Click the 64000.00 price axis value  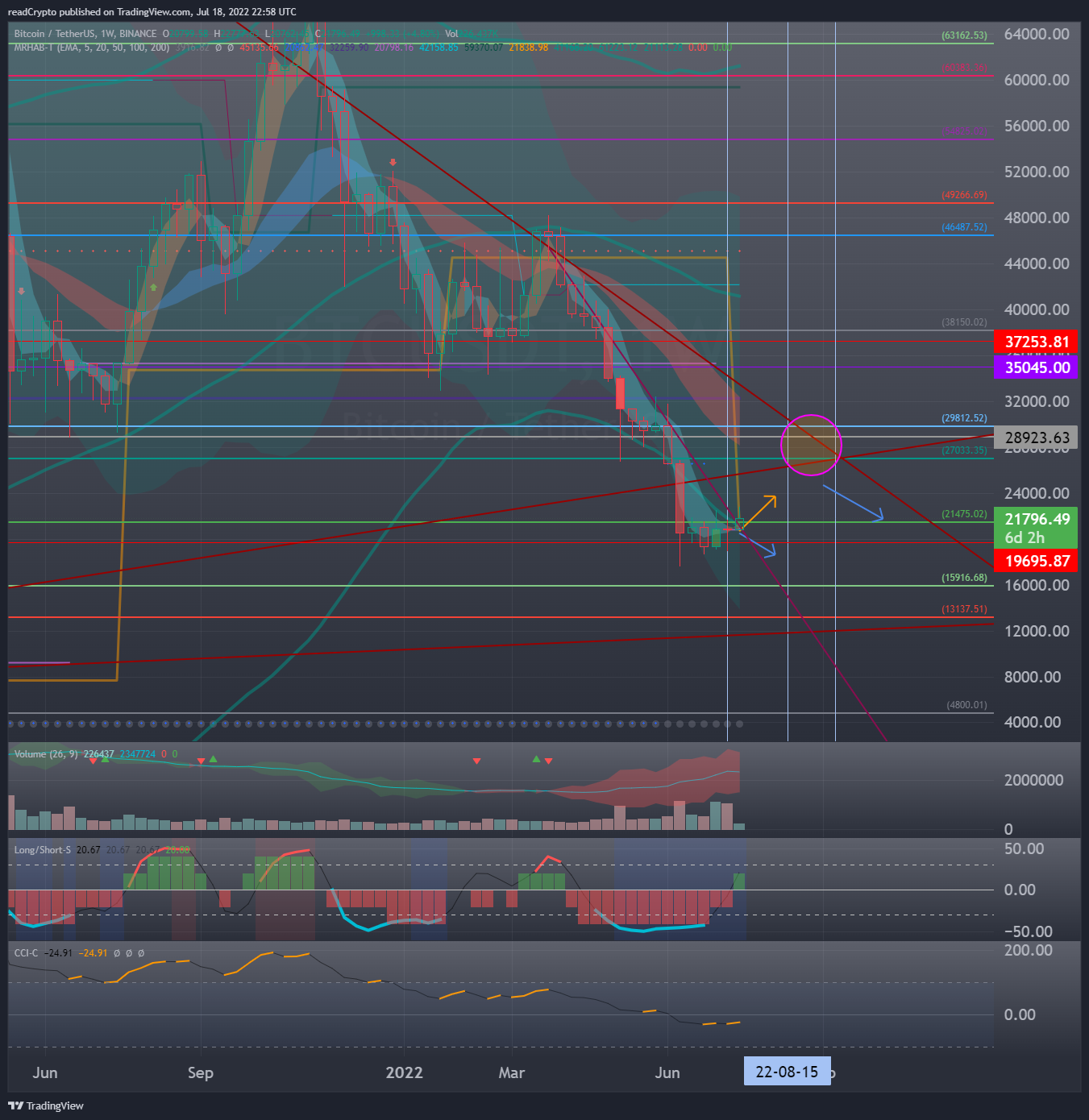[x=1037, y=34]
